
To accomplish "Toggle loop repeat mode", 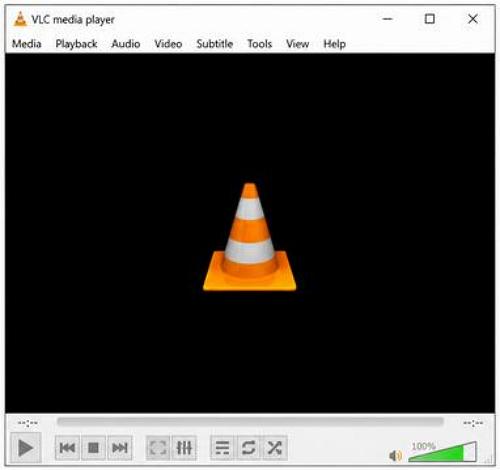I will coord(248,448).
